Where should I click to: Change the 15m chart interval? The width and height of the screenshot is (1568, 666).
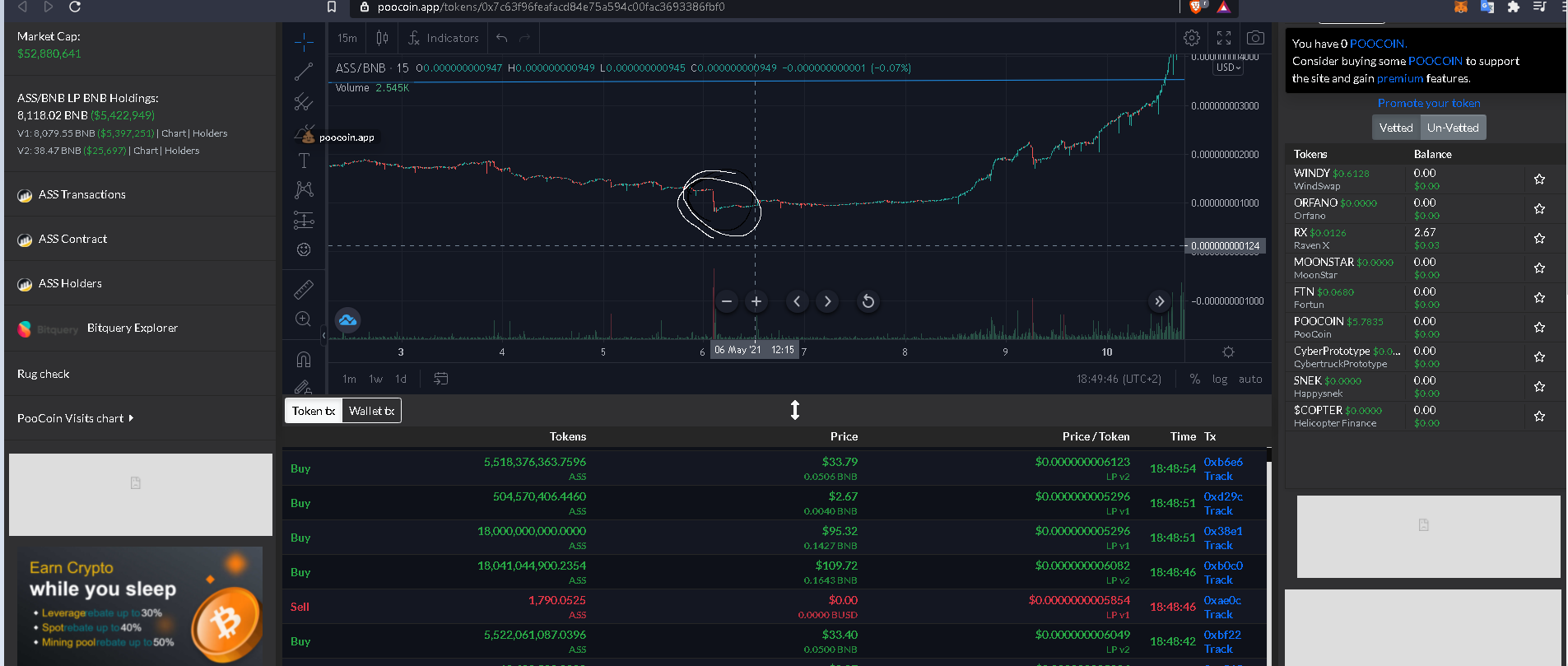347,38
